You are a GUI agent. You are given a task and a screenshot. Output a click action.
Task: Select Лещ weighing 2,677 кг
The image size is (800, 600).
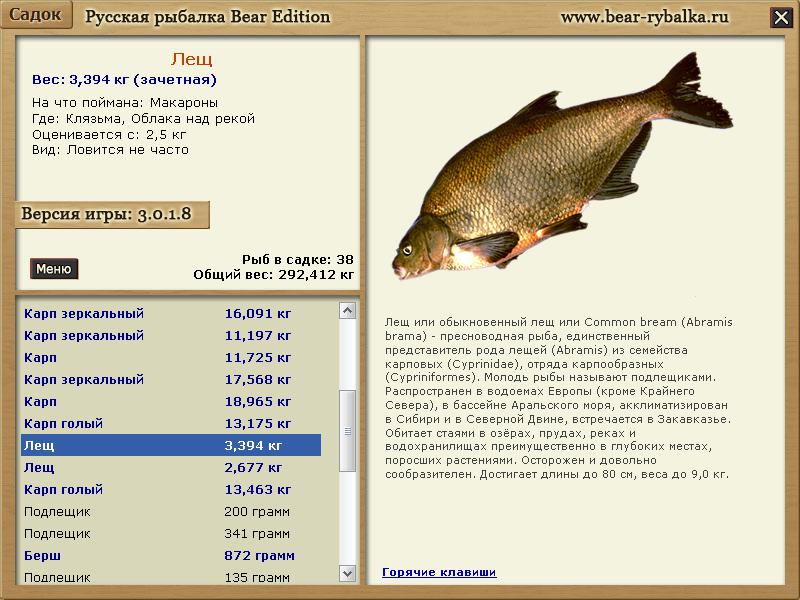pos(170,468)
